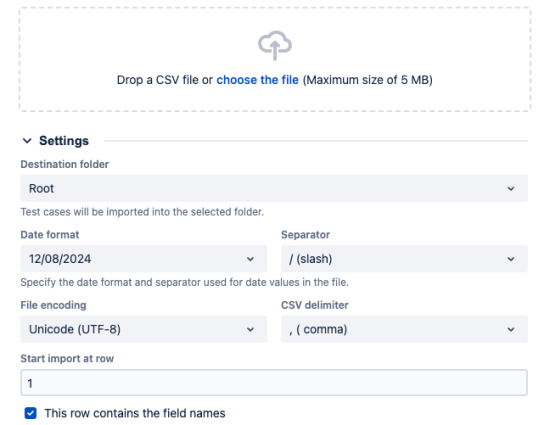Screen dimensions: 550x425
Task: Click the cloud upload icon
Action: 275,46
